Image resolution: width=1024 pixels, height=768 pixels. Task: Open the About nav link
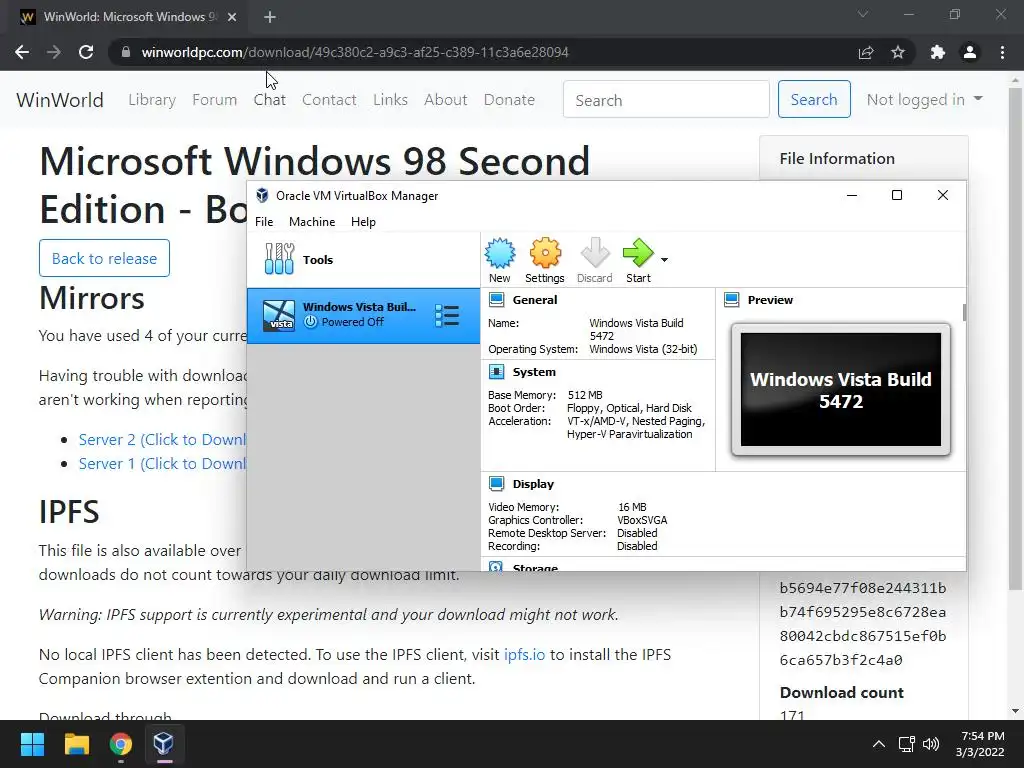pos(445,100)
